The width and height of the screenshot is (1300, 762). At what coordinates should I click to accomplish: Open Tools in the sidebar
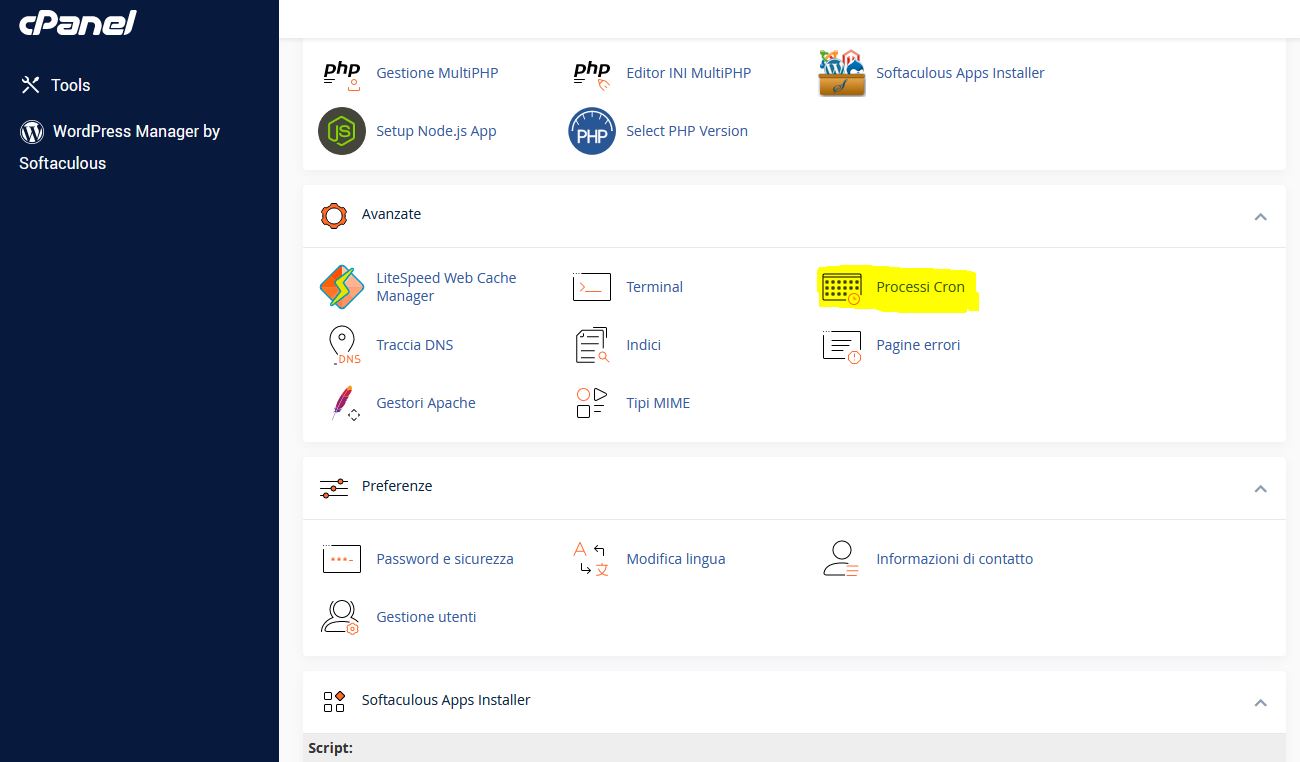(x=71, y=85)
